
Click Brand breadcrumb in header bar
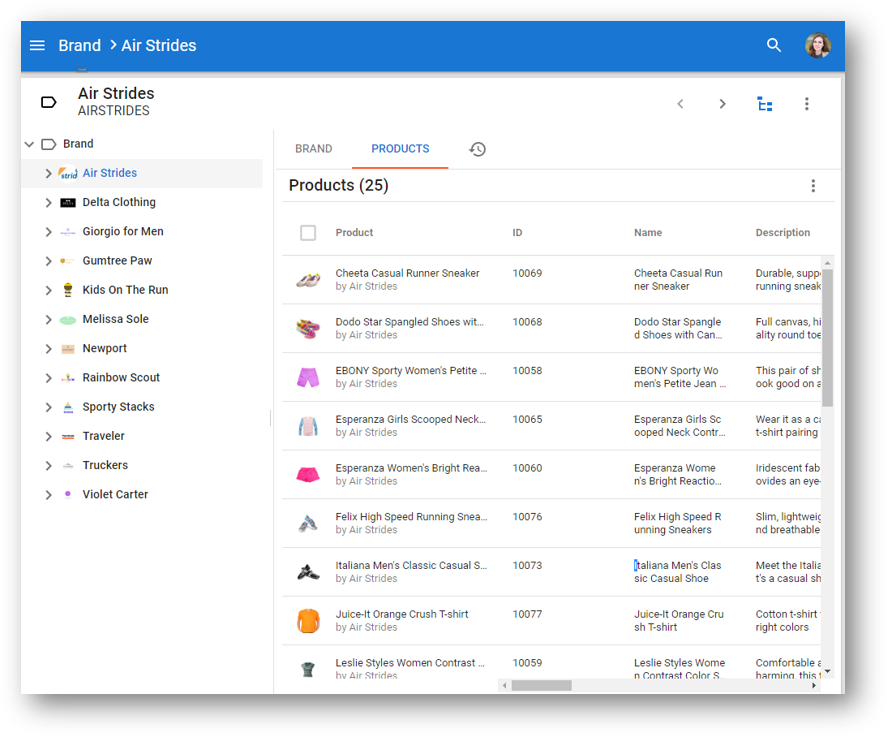(x=80, y=45)
